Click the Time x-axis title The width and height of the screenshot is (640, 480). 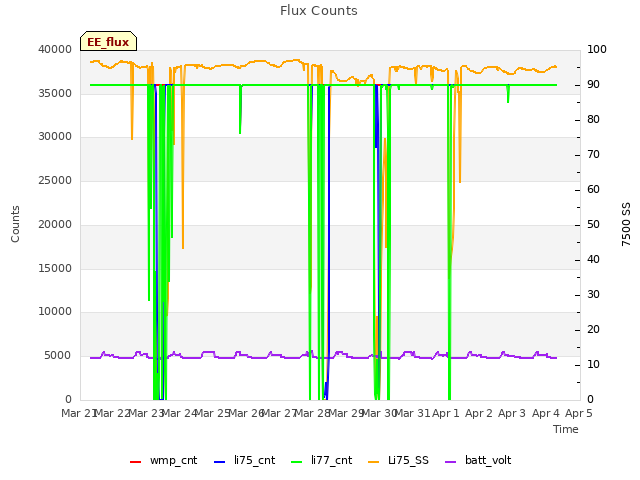pyautogui.click(x=566, y=429)
